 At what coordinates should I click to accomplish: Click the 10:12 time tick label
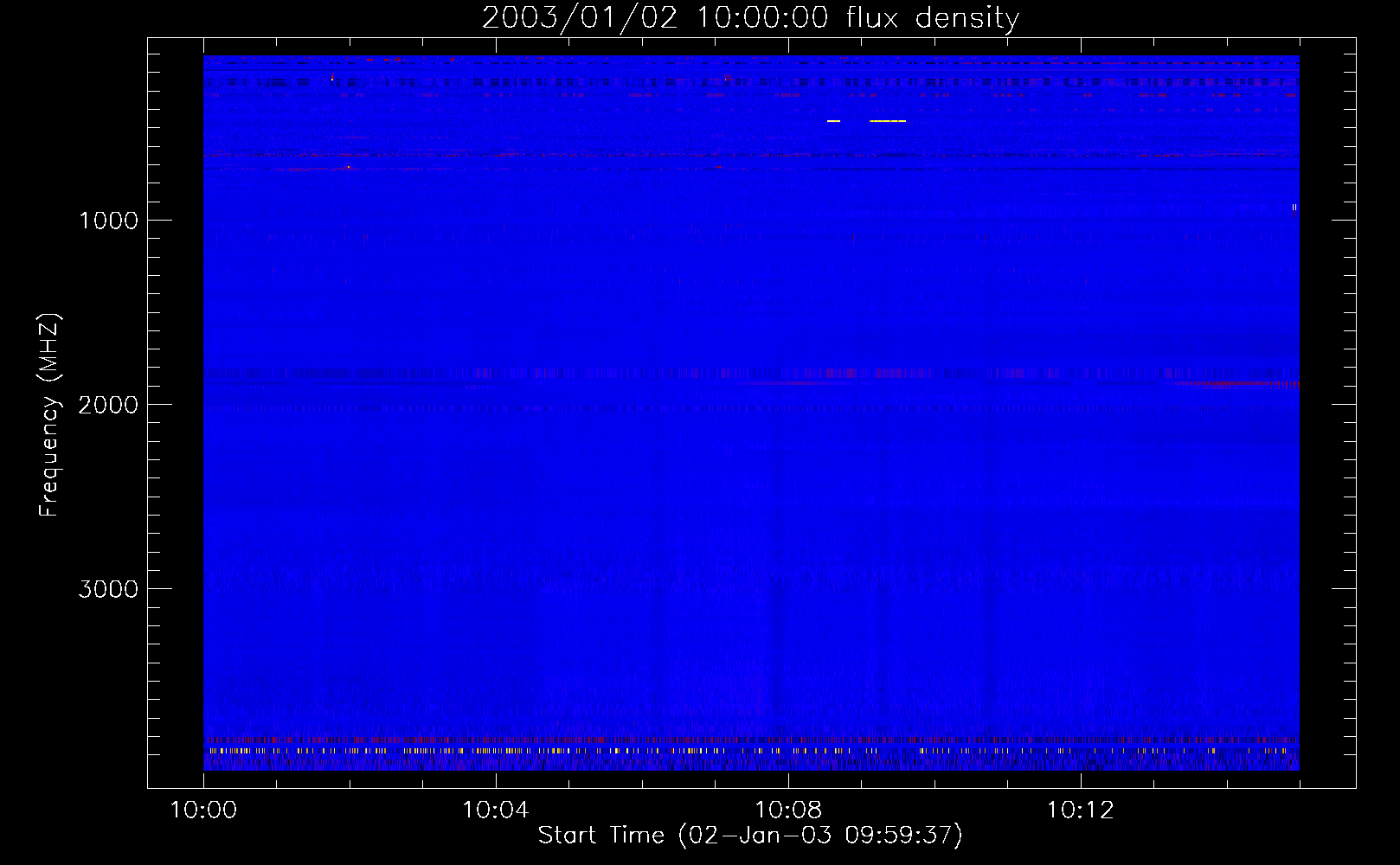(x=1080, y=810)
